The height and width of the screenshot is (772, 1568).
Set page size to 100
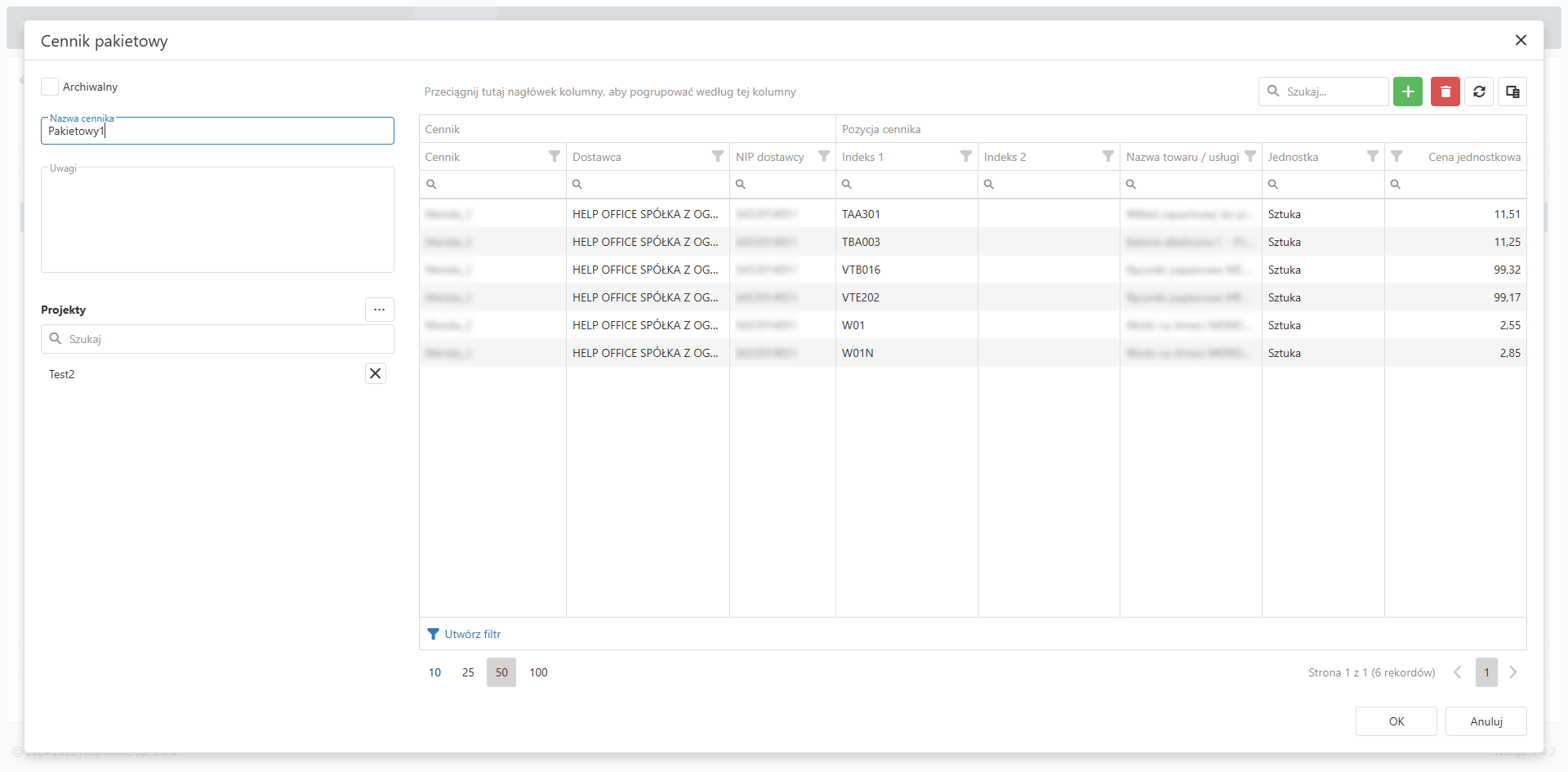click(538, 672)
